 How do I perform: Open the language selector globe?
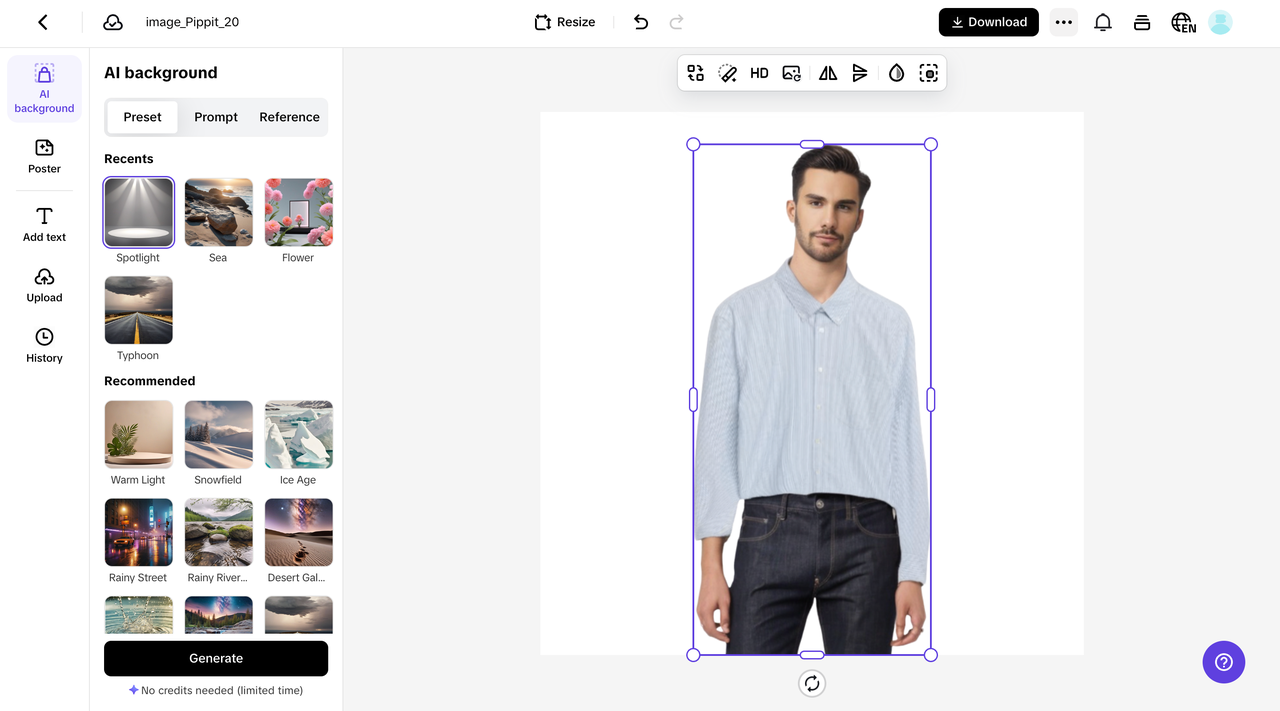click(x=1183, y=22)
